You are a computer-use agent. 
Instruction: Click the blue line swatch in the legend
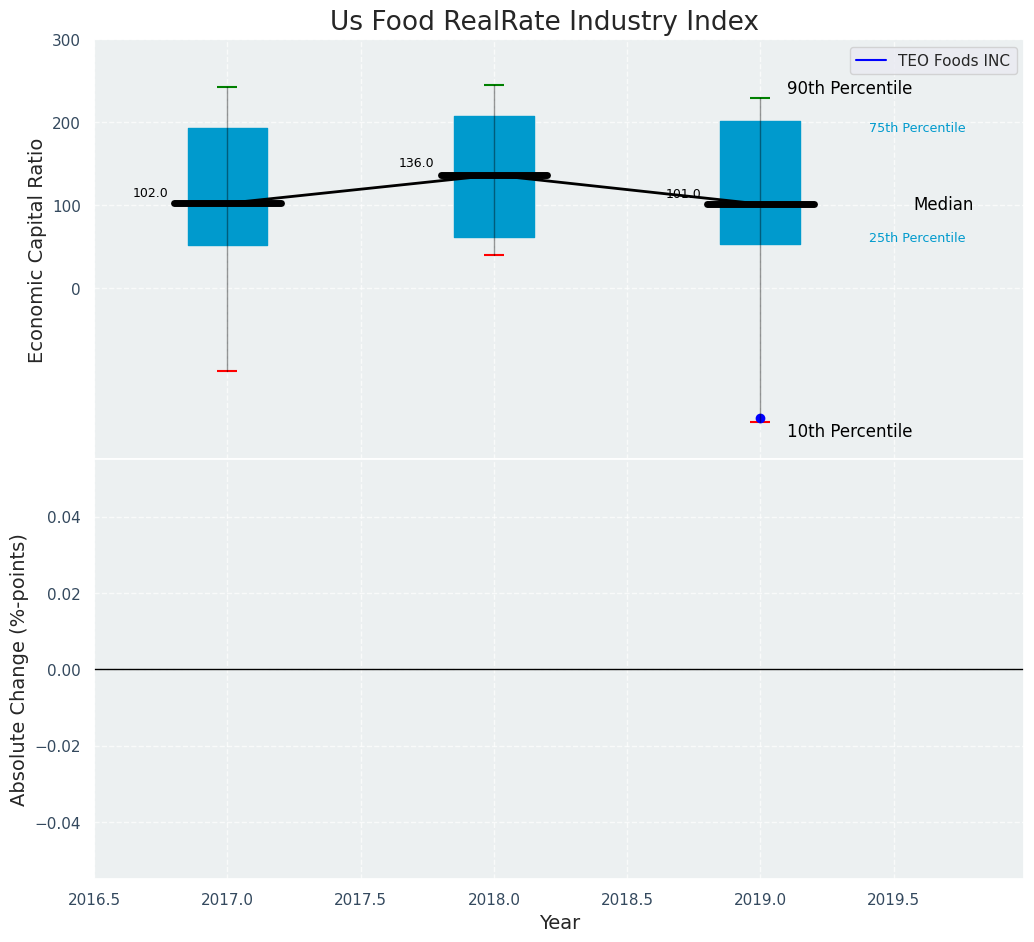pos(872,61)
